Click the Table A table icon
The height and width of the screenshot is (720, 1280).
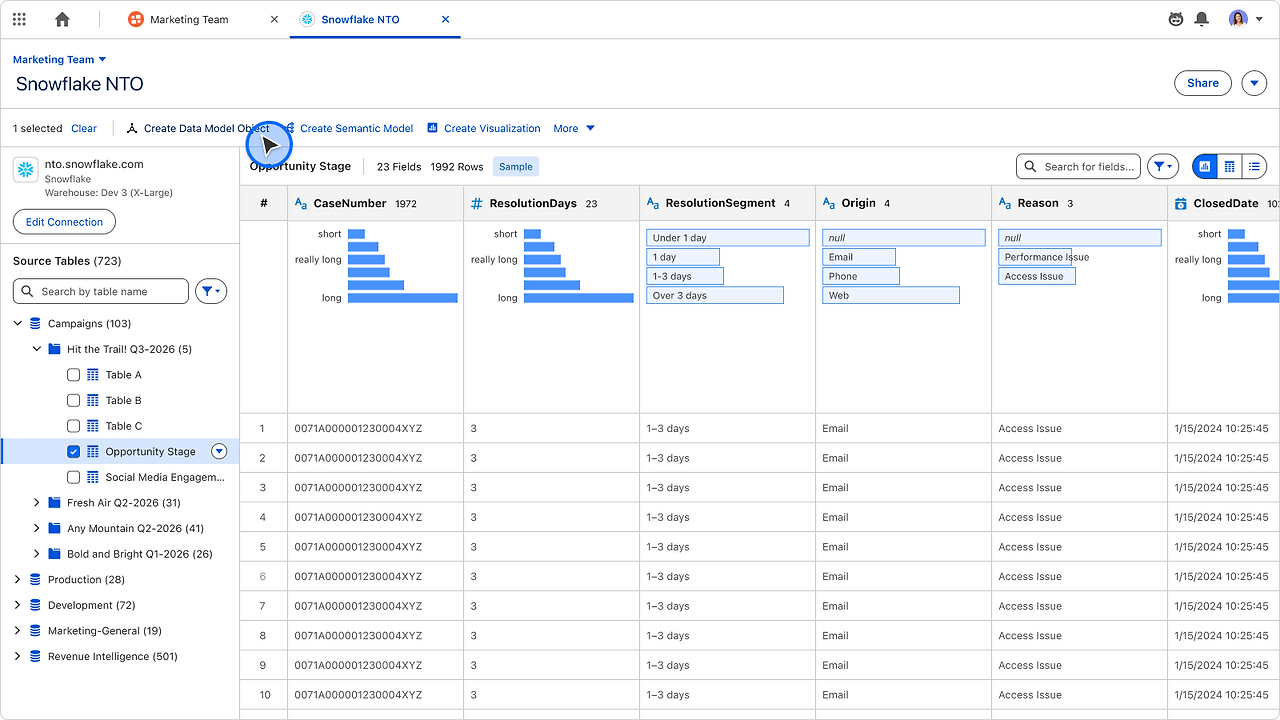(93, 375)
